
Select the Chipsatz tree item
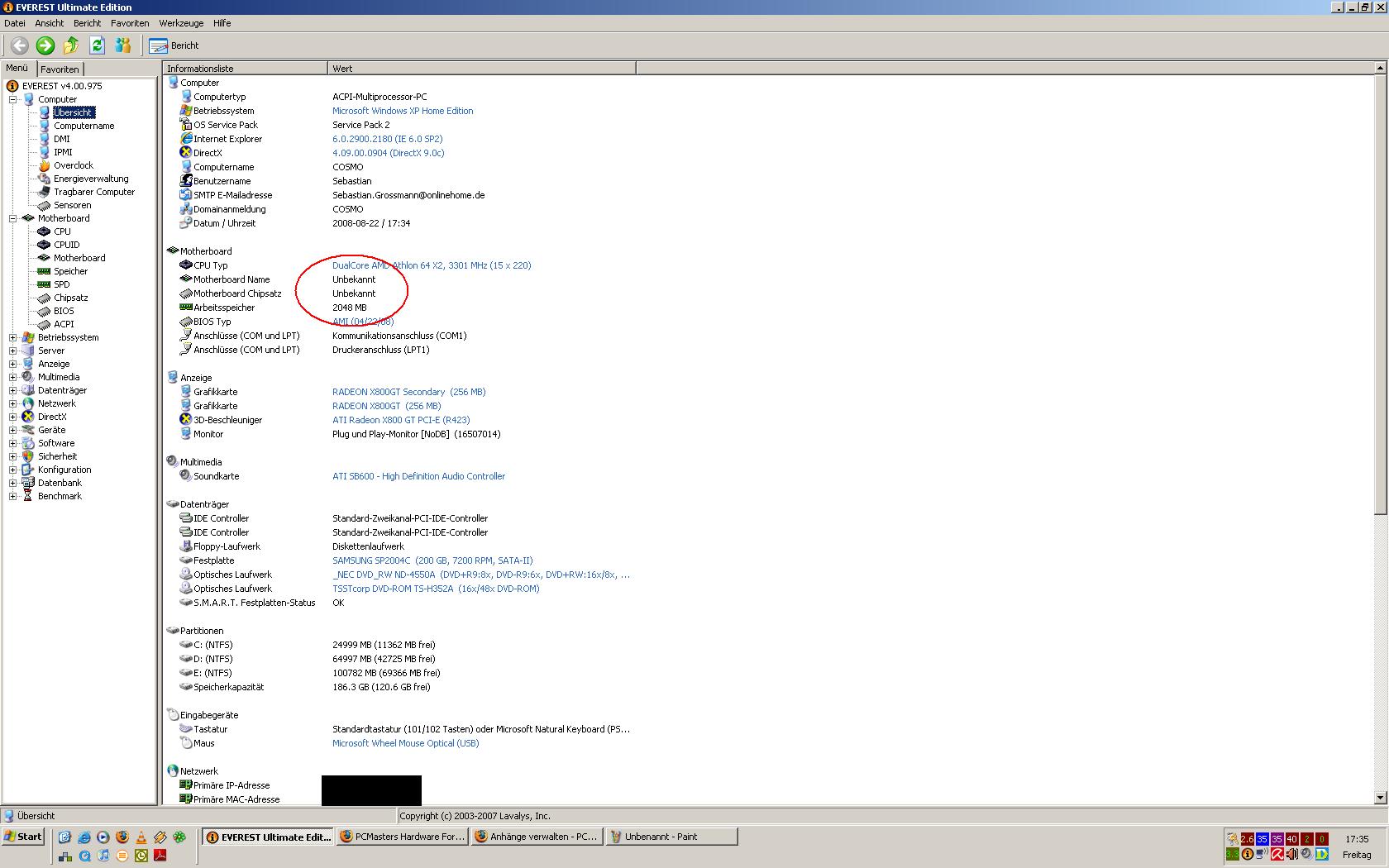click(x=71, y=298)
